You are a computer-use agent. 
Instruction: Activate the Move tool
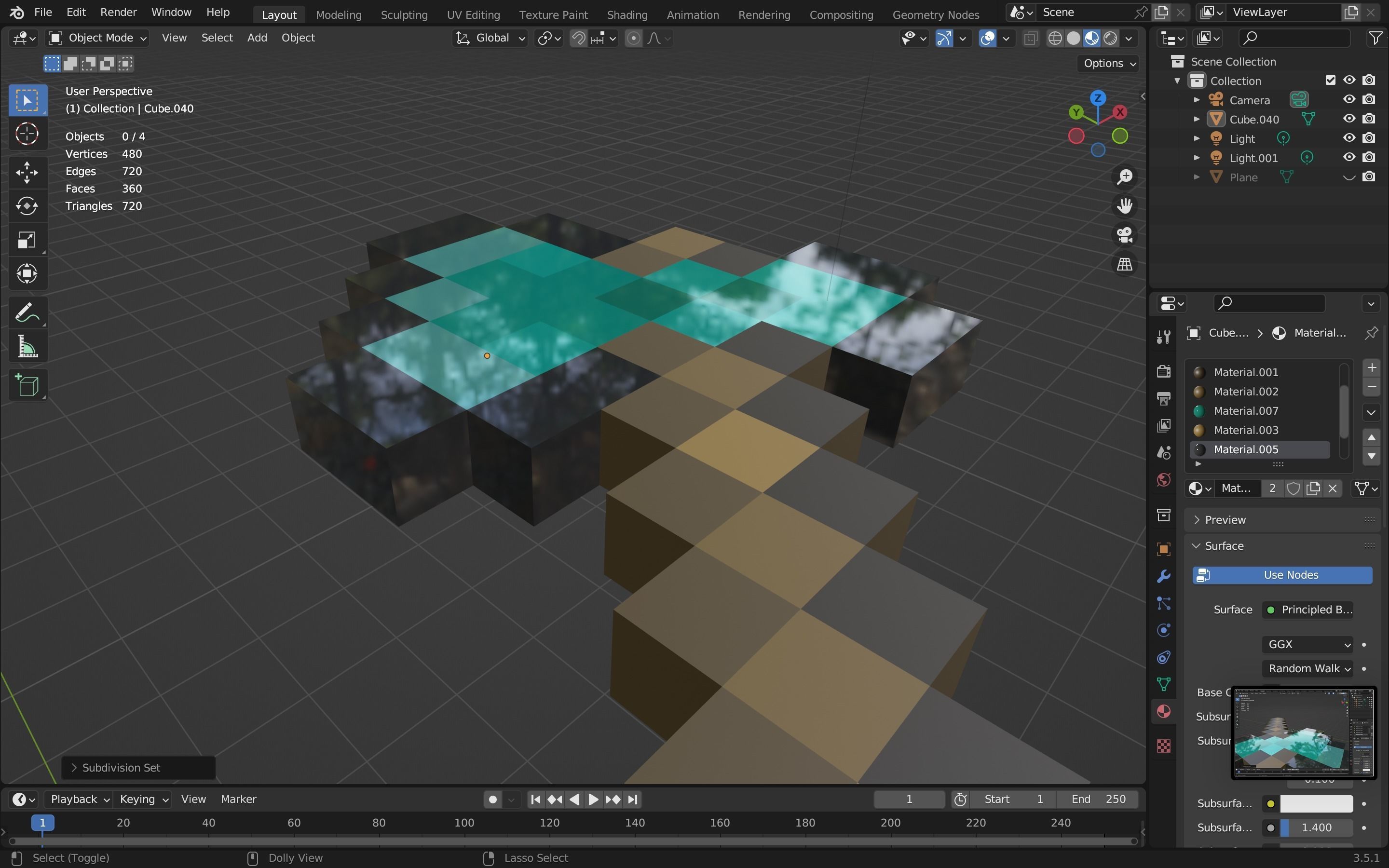(x=27, y=172)
